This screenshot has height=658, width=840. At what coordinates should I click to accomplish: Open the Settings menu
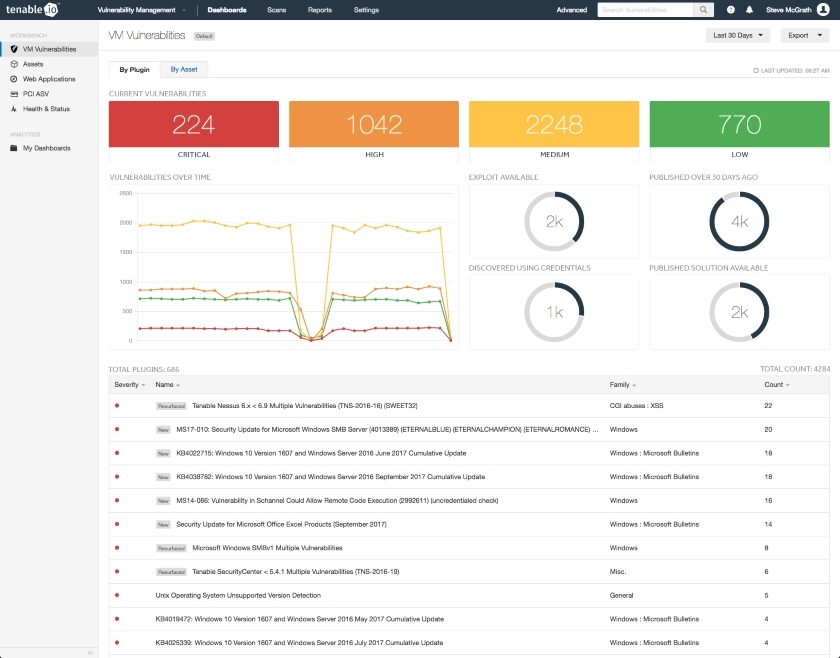[366, 10]
